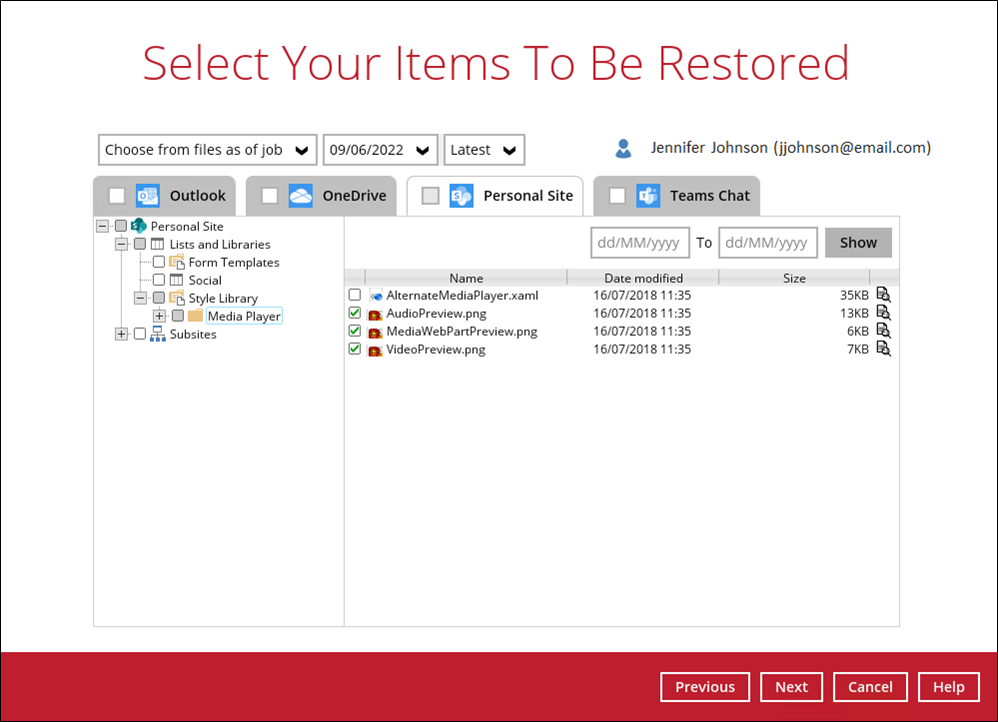Tick the Social list checkbox
998x722 pixels.
pos(158,280)
